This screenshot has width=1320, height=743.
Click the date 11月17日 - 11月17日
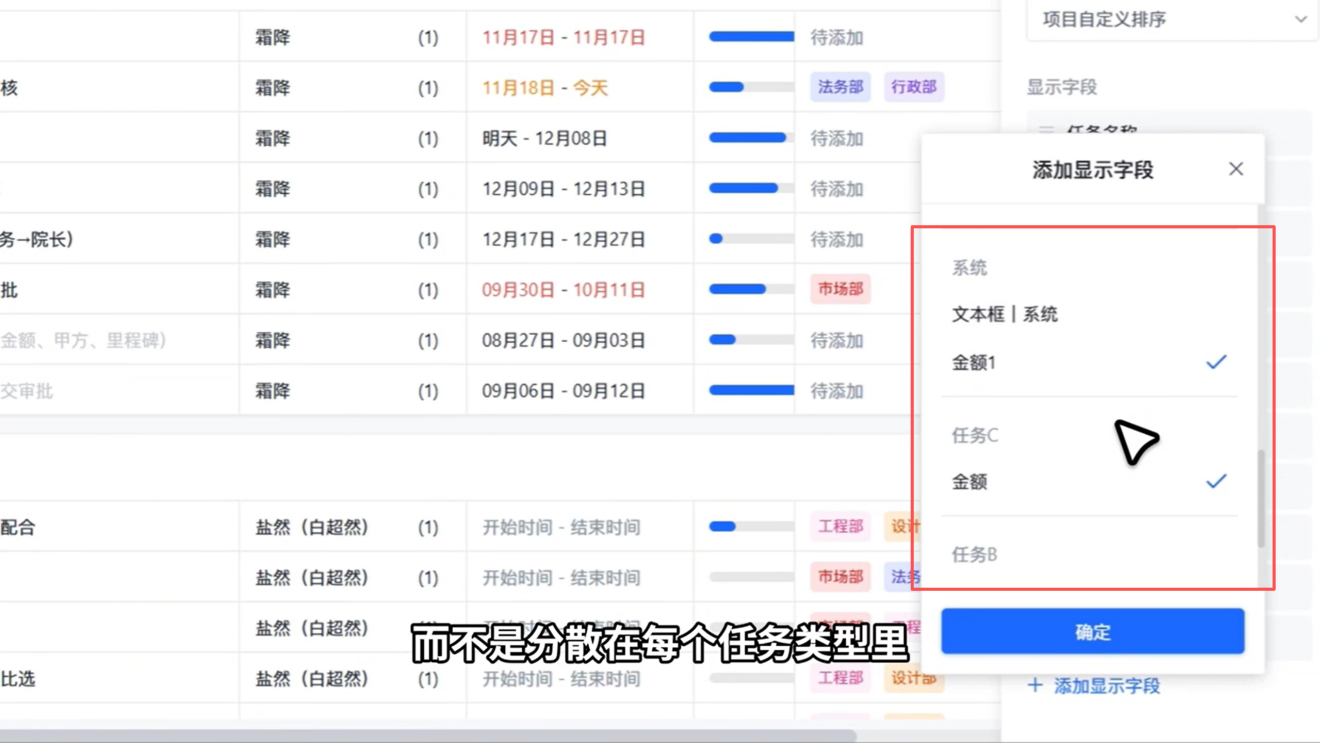click(x=564, y=37)
